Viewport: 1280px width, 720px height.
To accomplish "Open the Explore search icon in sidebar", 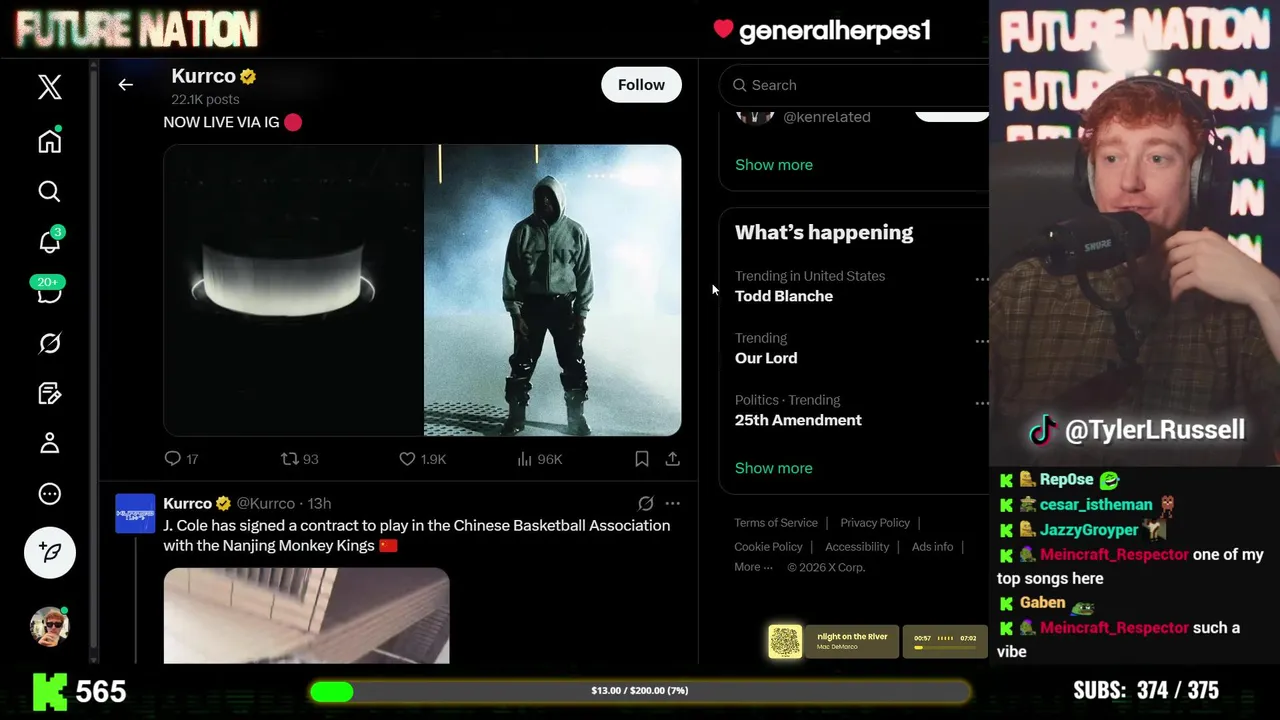I will pyautogui.click(x=49, y=191).
